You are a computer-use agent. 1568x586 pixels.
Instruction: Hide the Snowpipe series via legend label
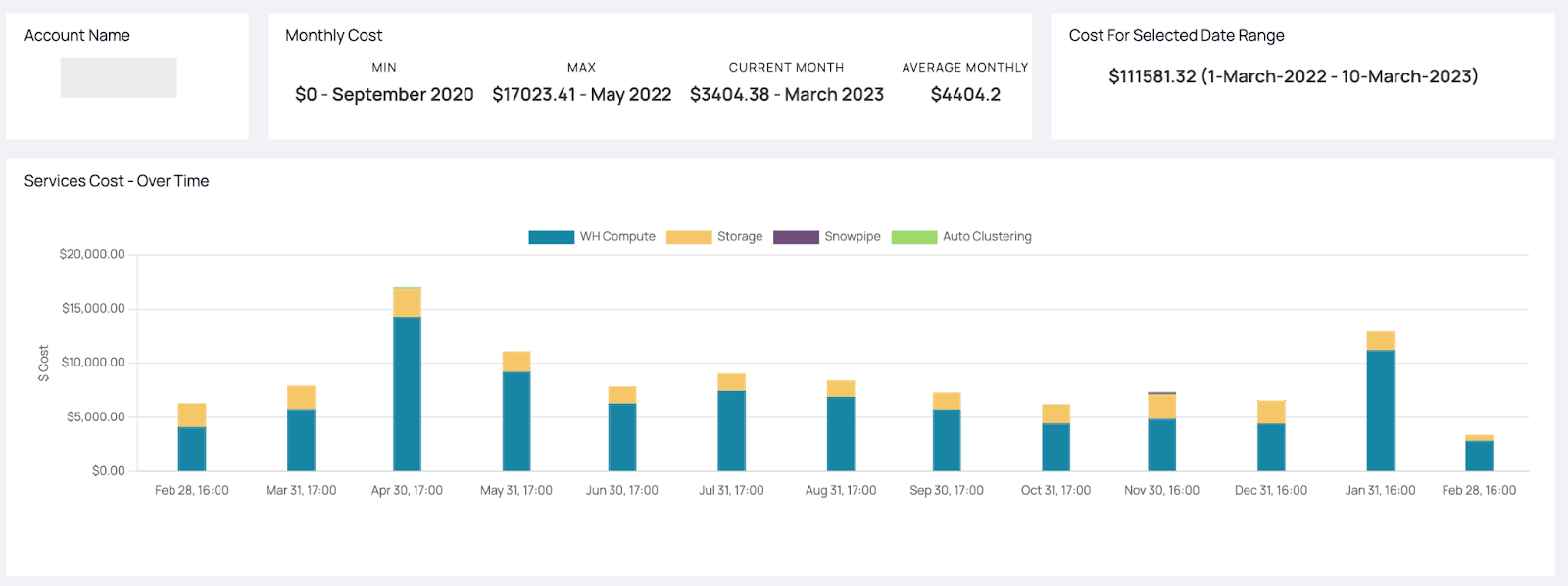pyautogui.click(x=852, y=237)
